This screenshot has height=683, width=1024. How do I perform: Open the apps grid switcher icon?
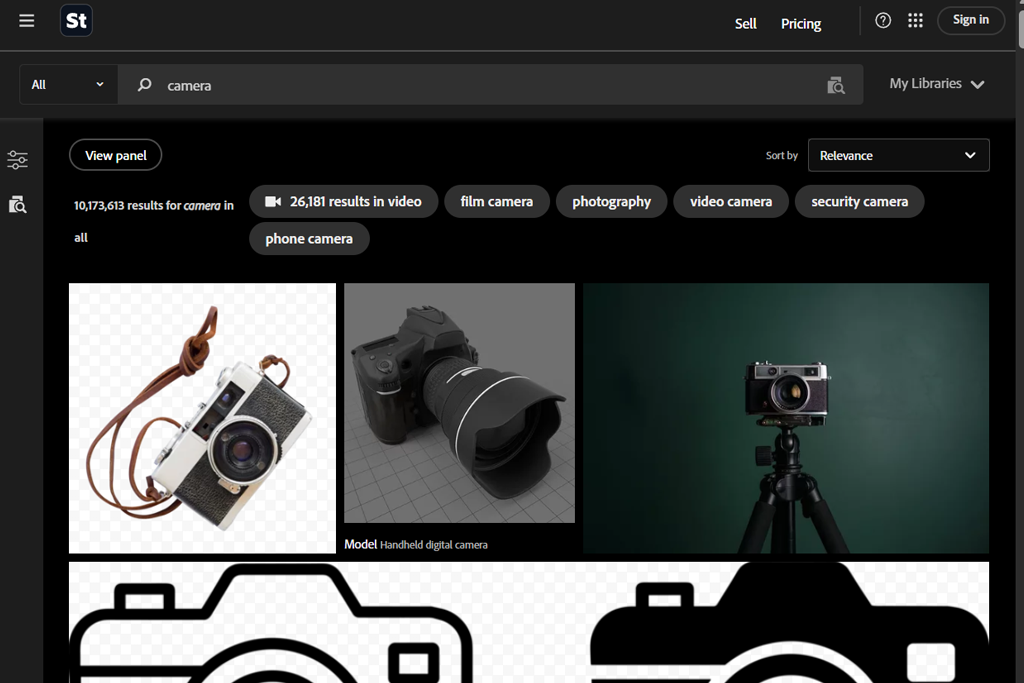[916, 21]
